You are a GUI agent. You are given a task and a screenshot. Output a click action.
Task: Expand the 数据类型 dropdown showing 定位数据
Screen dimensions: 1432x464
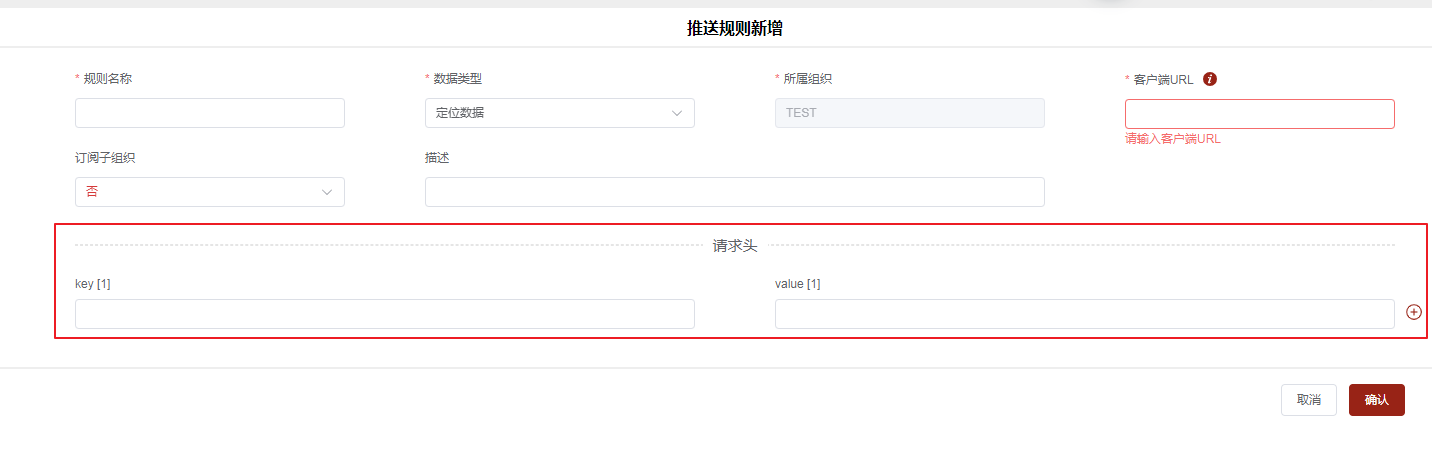[x=559, y=113]
